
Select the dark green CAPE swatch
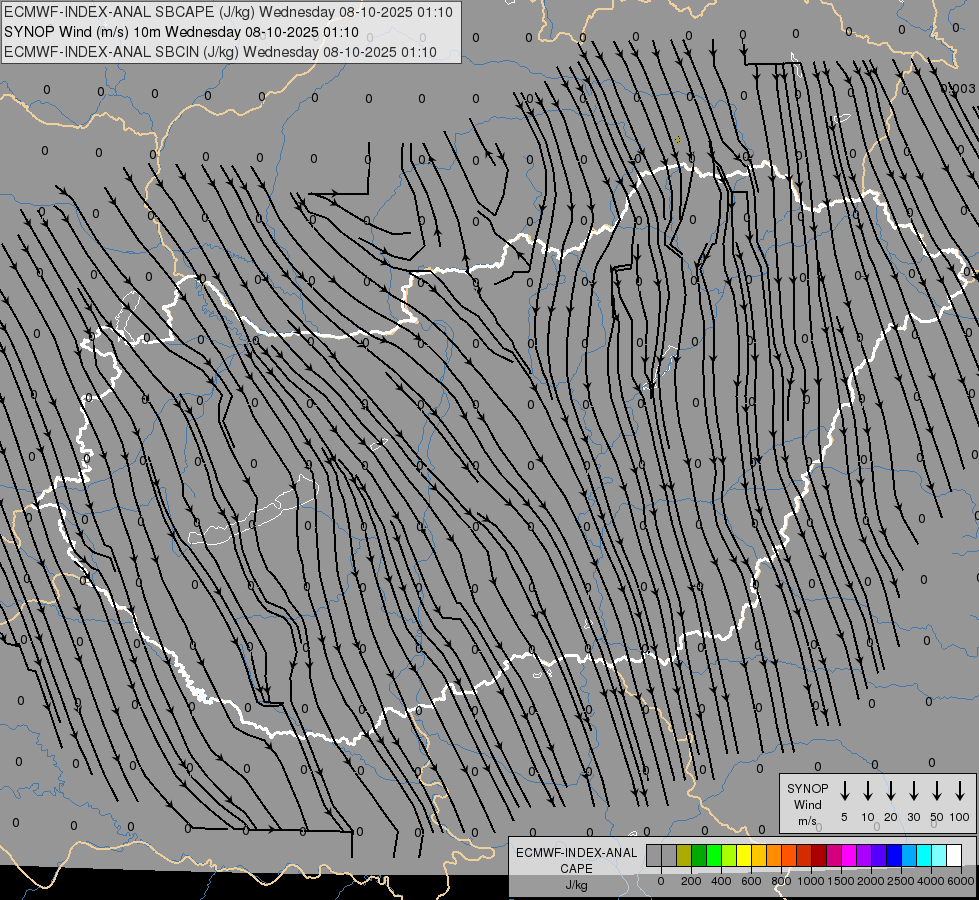(699, 855)
